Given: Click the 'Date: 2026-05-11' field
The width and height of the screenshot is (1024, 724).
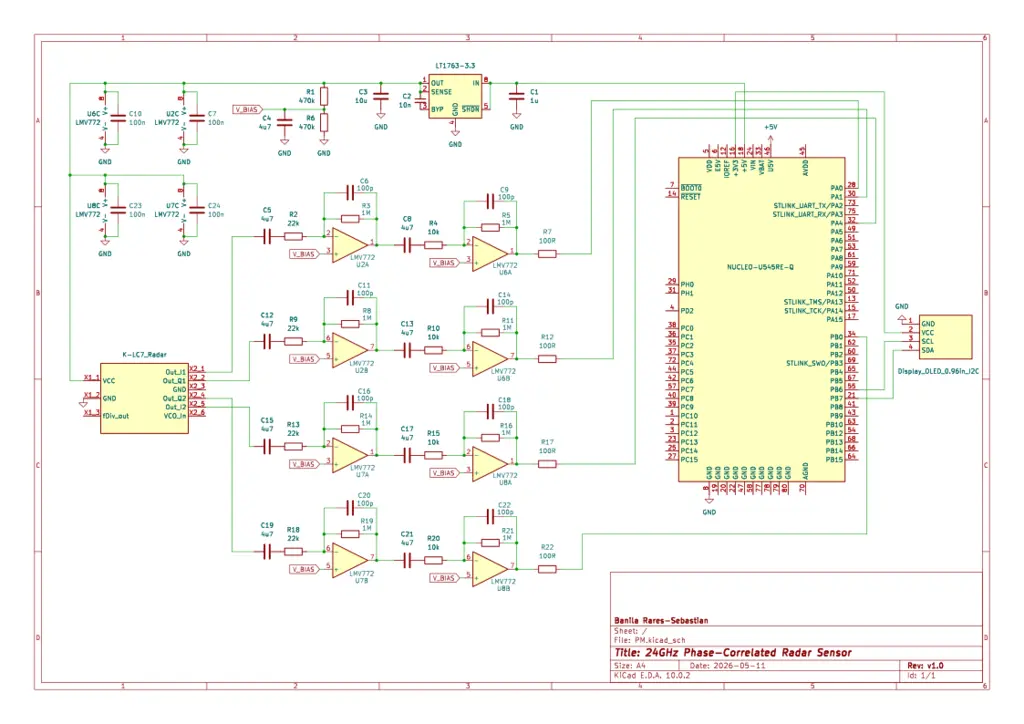Looking at the screenshot, I should coord(728,666).
